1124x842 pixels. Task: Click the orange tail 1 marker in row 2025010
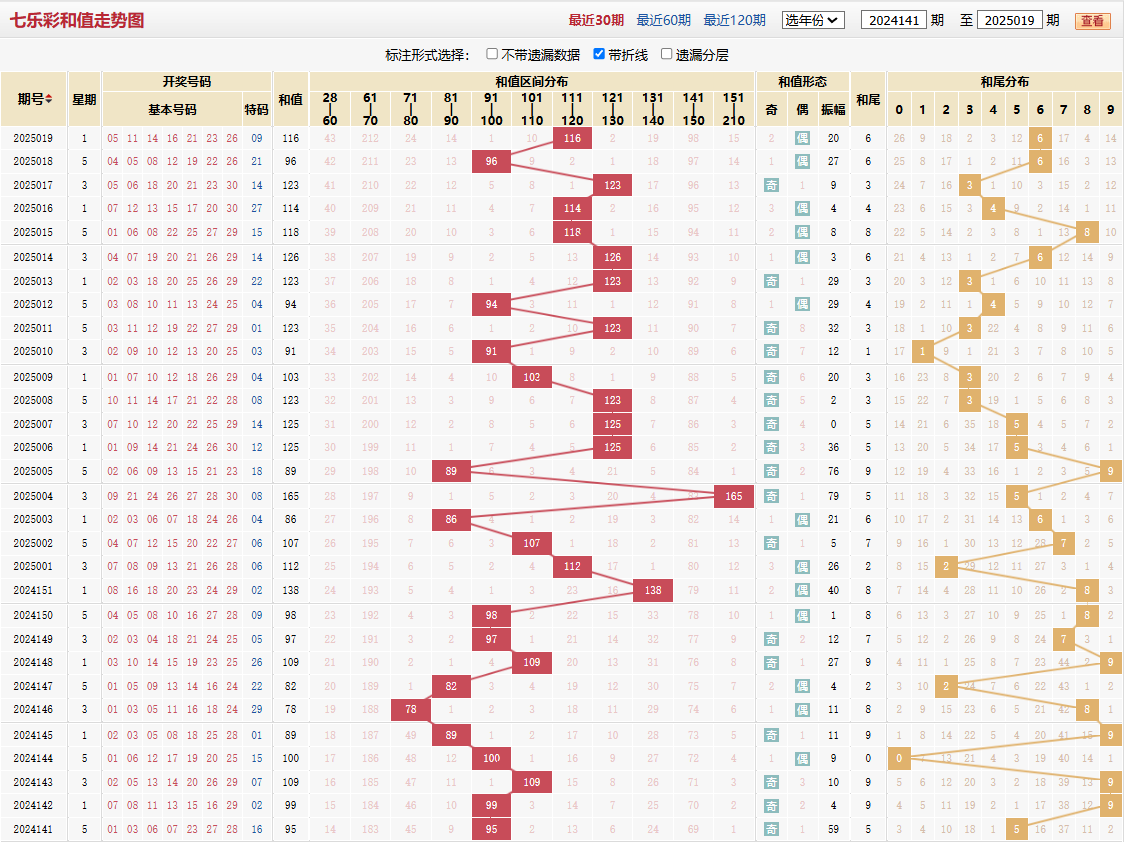pos(923,351)
